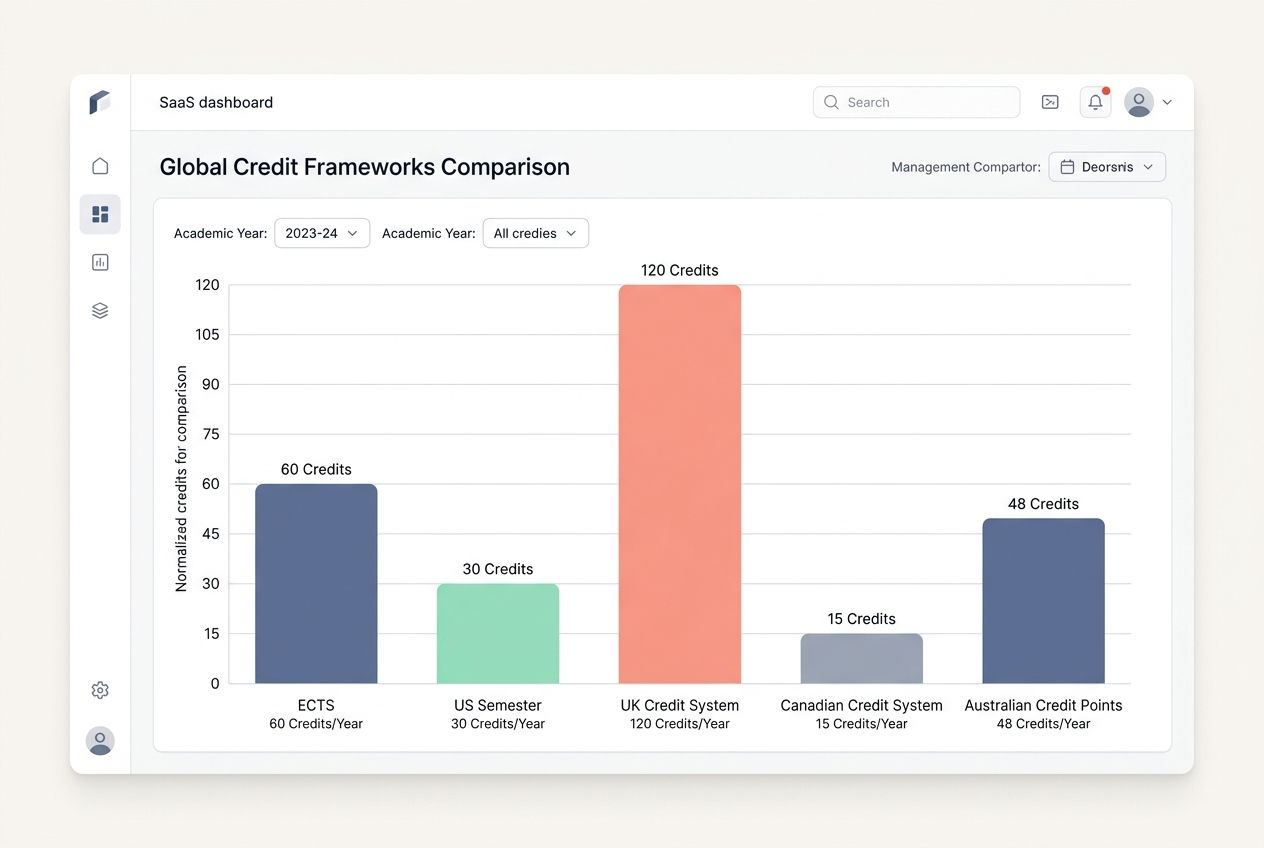Screen dimensions: 1264x848
Task: Click the layers icon in the sidebar
Action: (99, 309)
